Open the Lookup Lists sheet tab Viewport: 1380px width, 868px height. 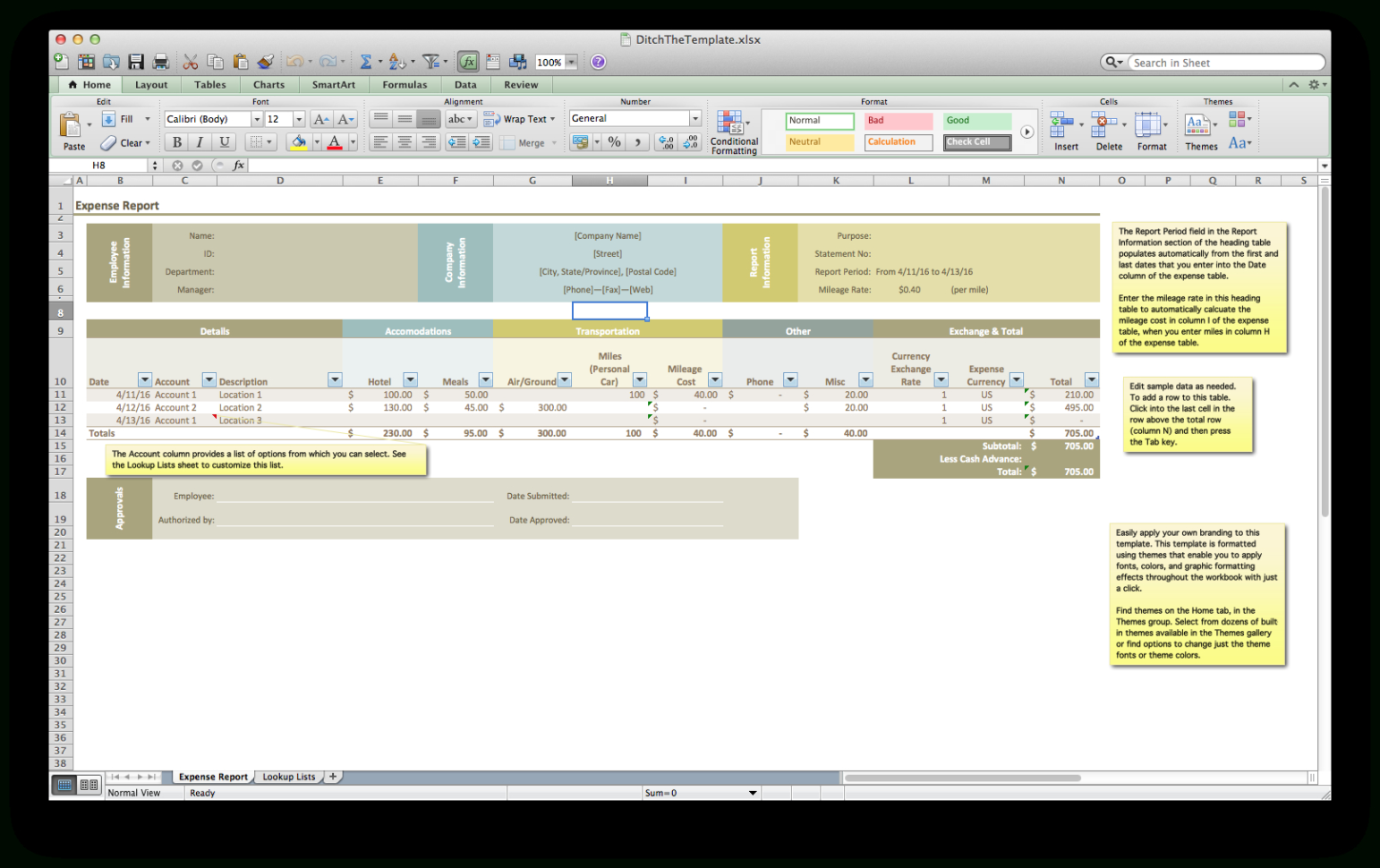tap(288, 776)
